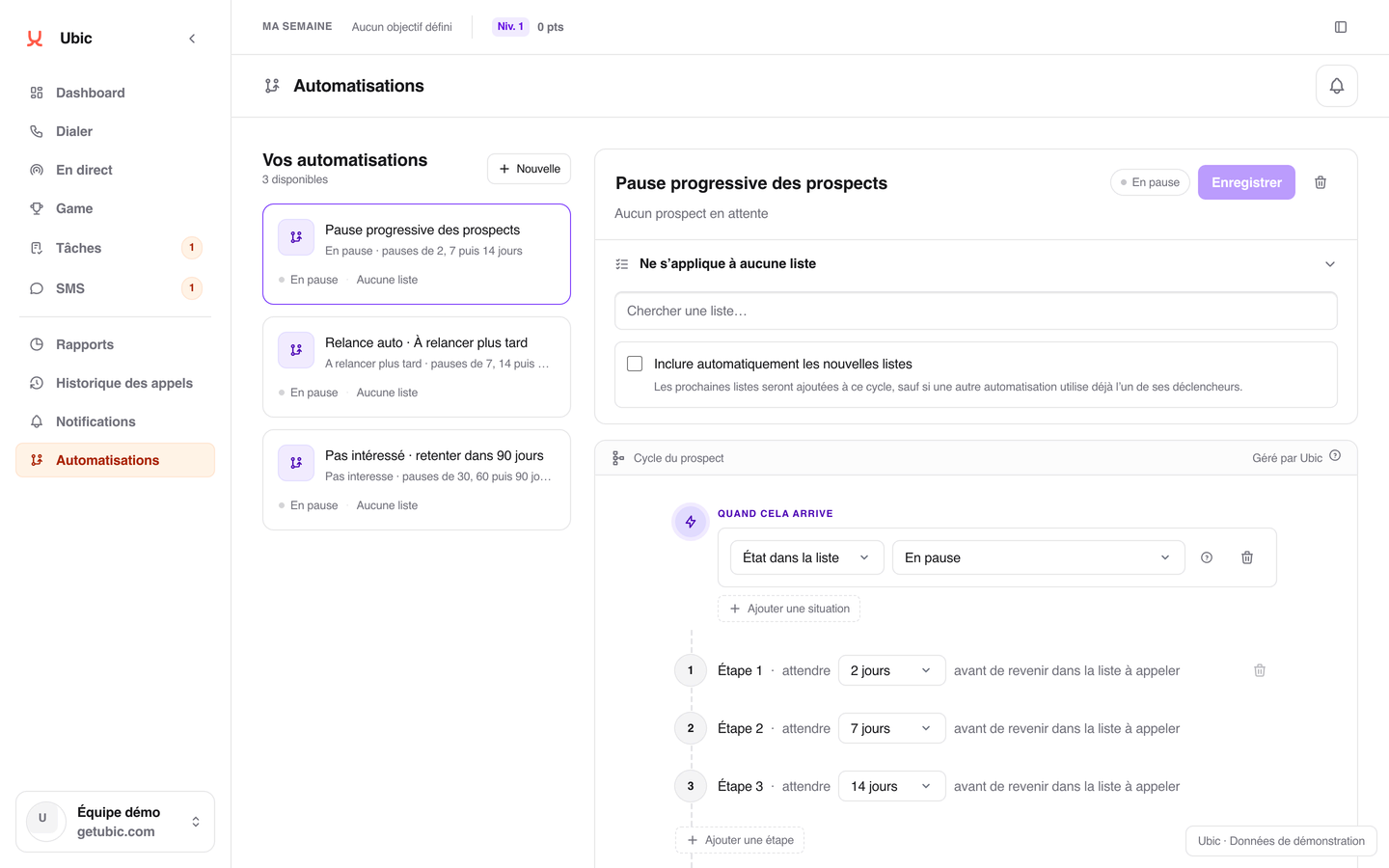Open the Game section

coord(115,208)
